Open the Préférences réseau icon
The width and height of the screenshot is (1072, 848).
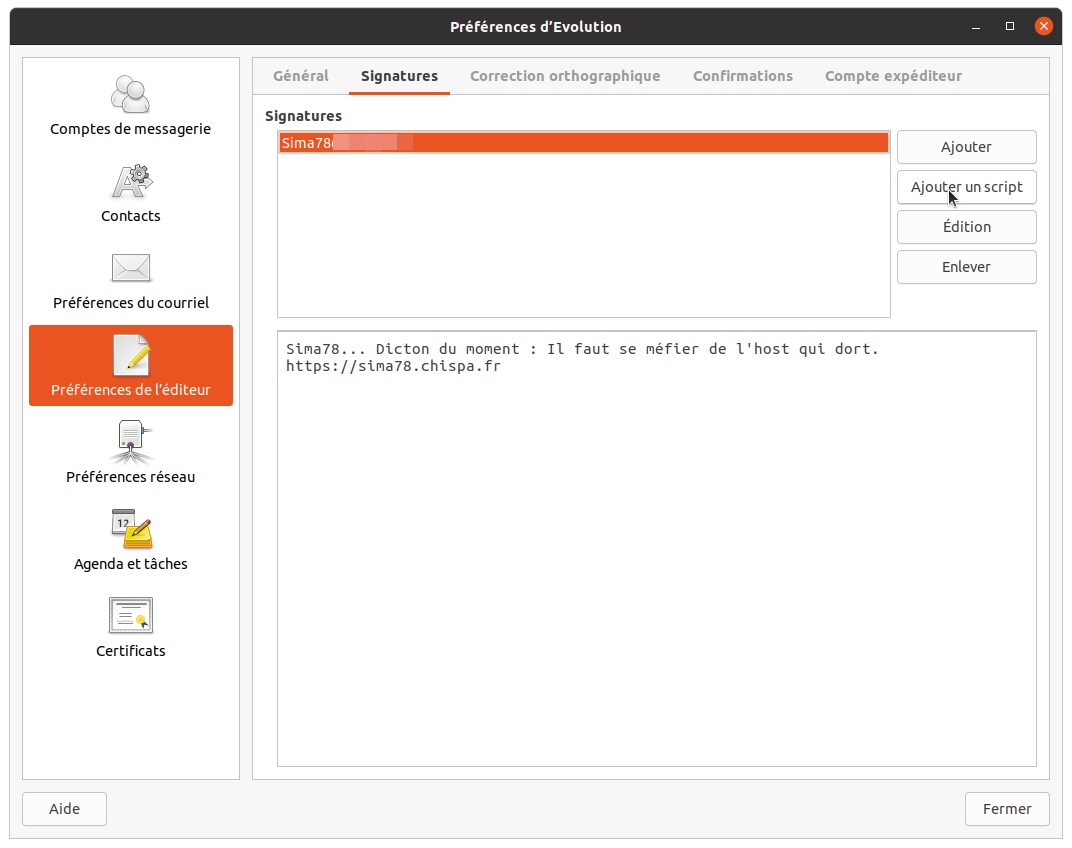[x=130, y=442]
